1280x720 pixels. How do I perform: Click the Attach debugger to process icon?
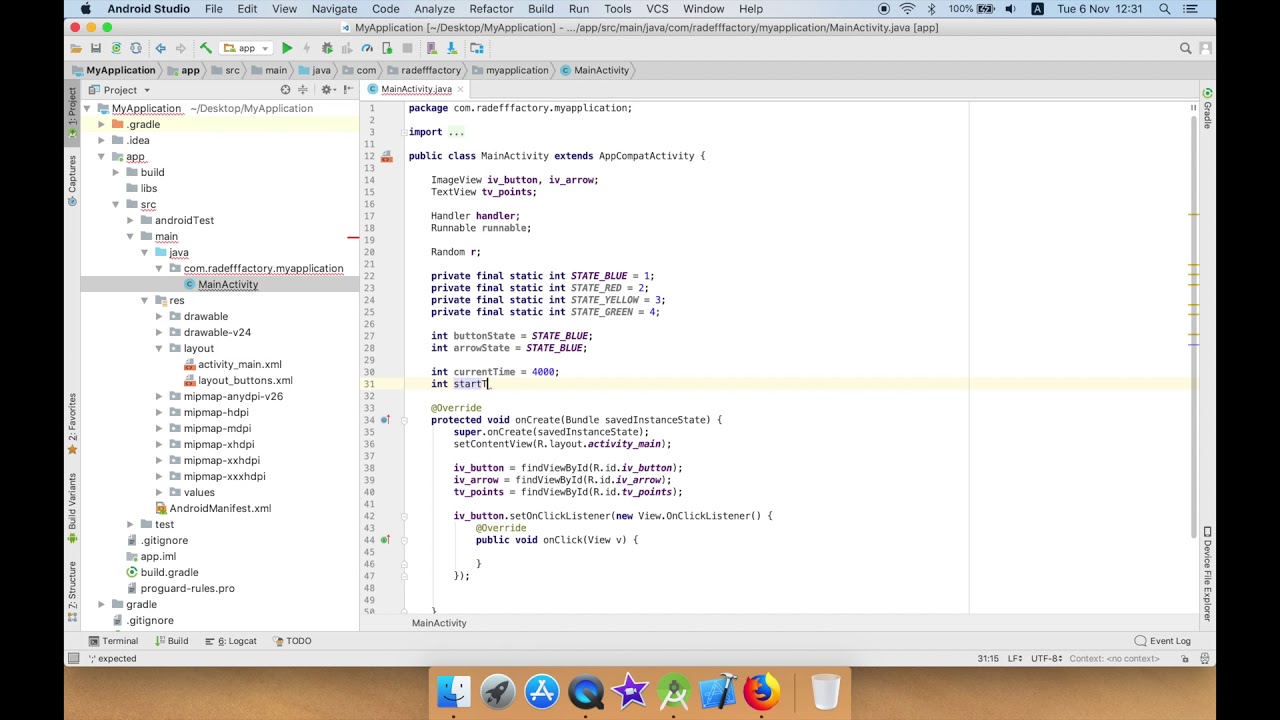[x=387, y=48]
